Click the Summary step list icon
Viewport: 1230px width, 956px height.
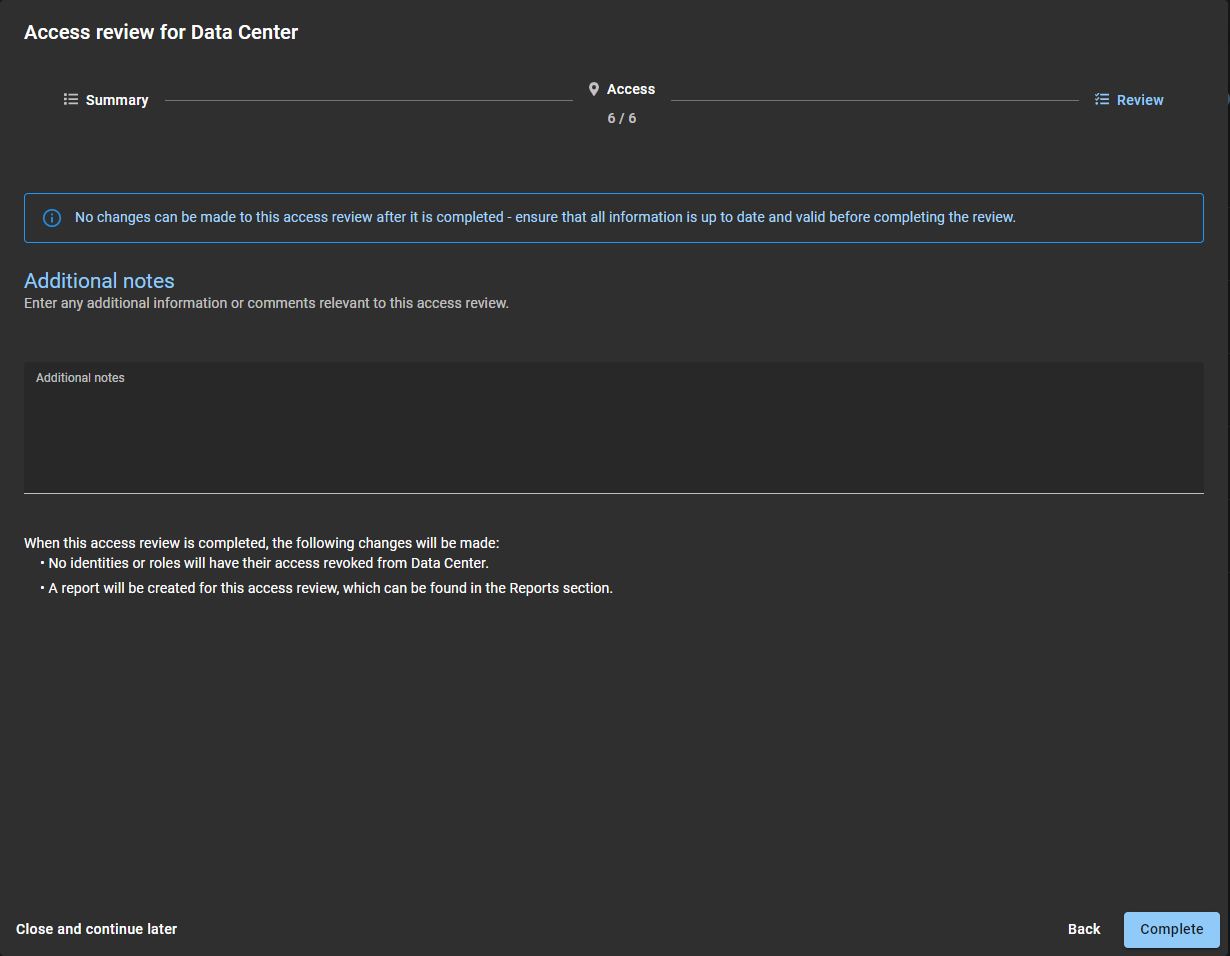click(x=71, y=100)
